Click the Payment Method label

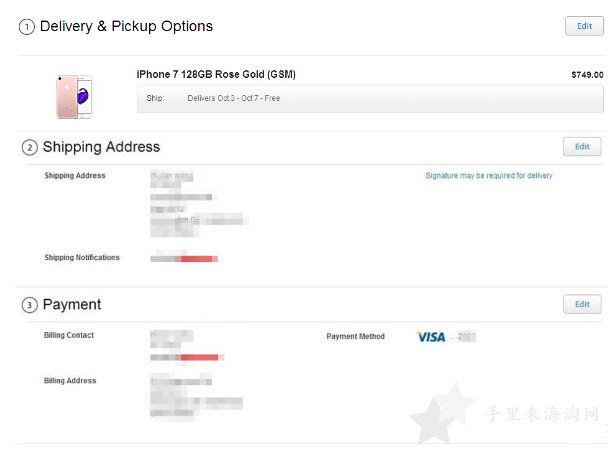pos(356,337)
